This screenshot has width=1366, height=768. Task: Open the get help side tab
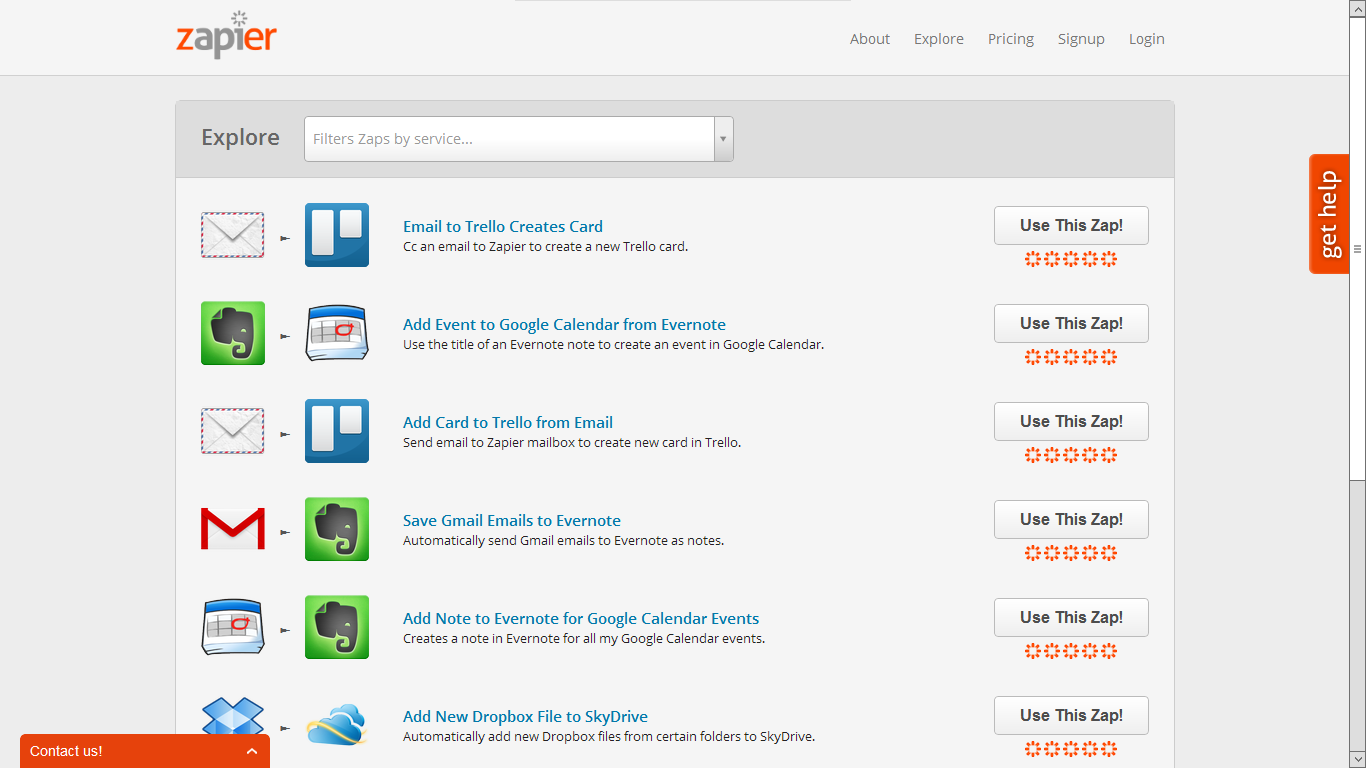coord(1329,214)
